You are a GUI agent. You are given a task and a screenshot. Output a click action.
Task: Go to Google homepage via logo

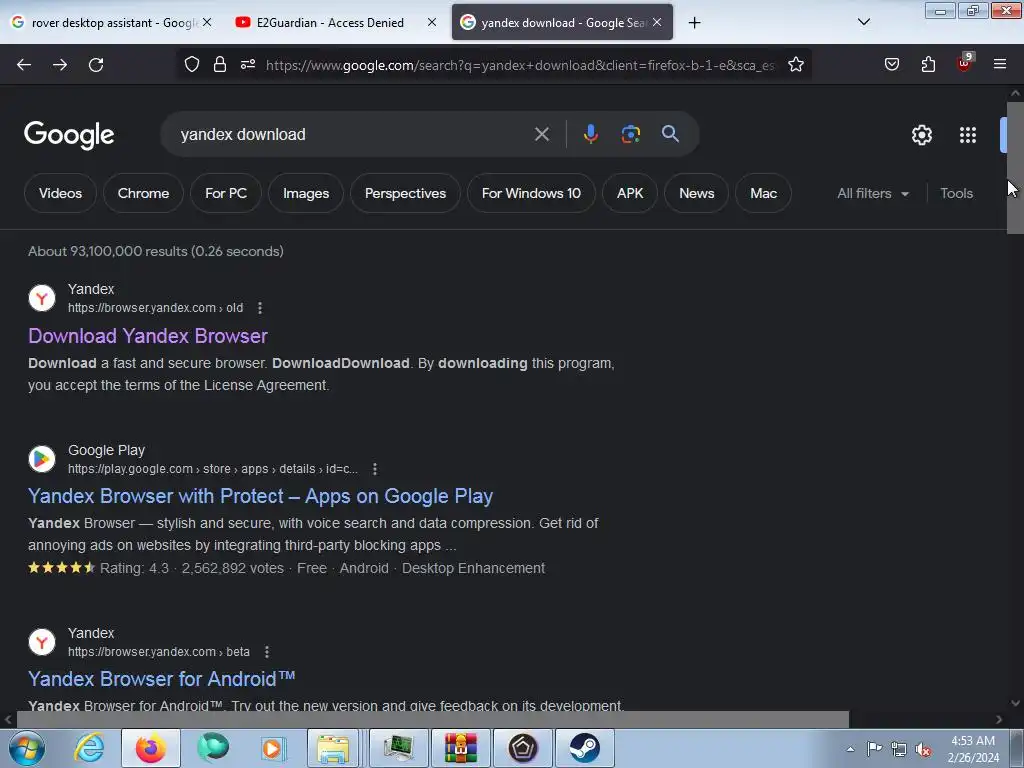click(x=69, y=135)
